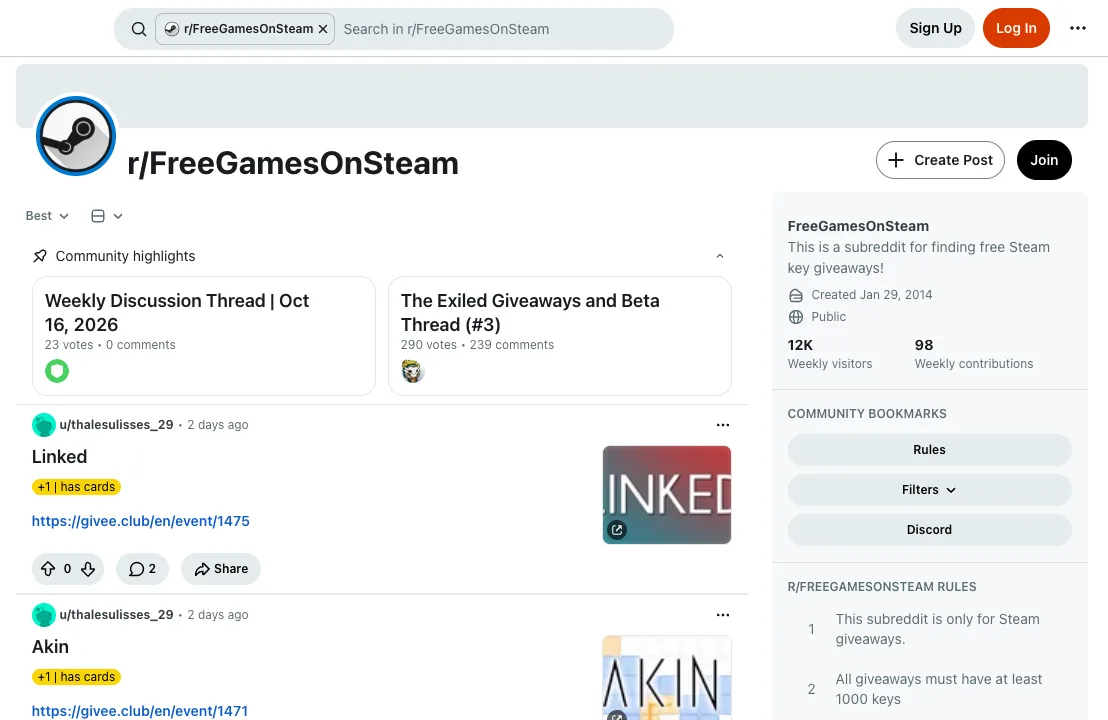This screenshot has width=1108, height=720.
Task: Click the 98 Weekly contributions stat
Action: 974,354
